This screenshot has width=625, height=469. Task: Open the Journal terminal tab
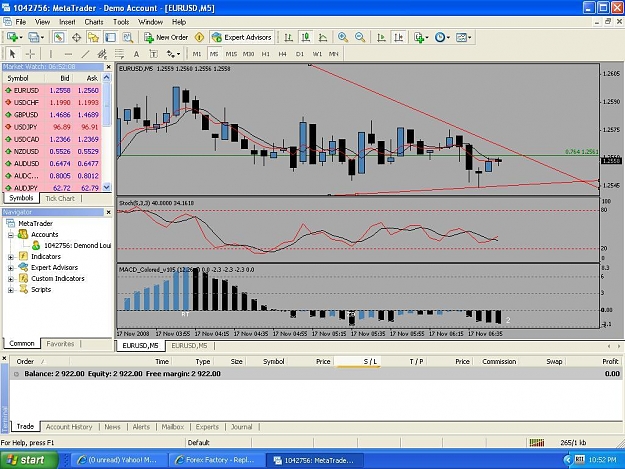coord(242,427)
